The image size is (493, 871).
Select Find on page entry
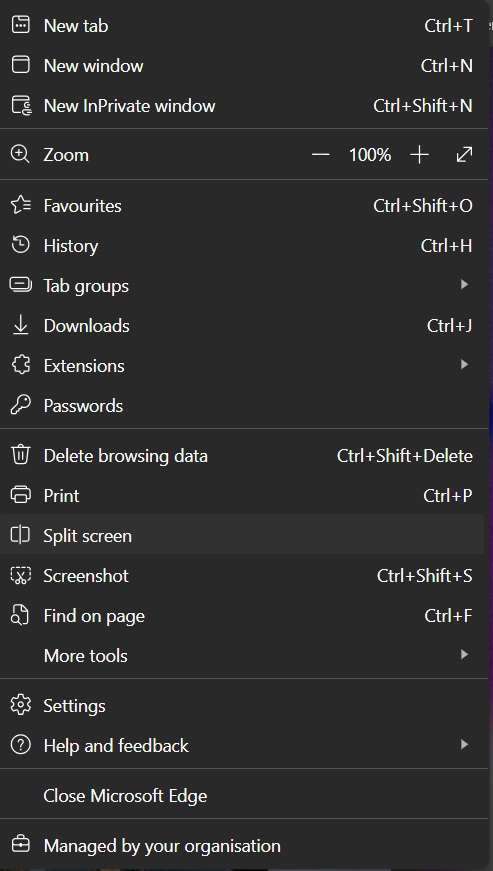(242, 615)
